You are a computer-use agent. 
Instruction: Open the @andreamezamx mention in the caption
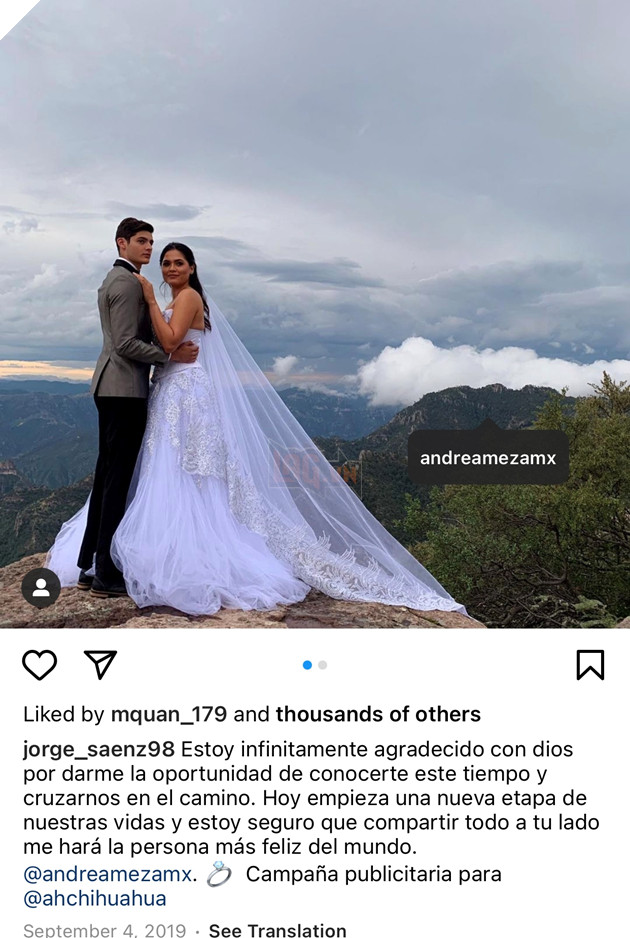tap(108, 874)
